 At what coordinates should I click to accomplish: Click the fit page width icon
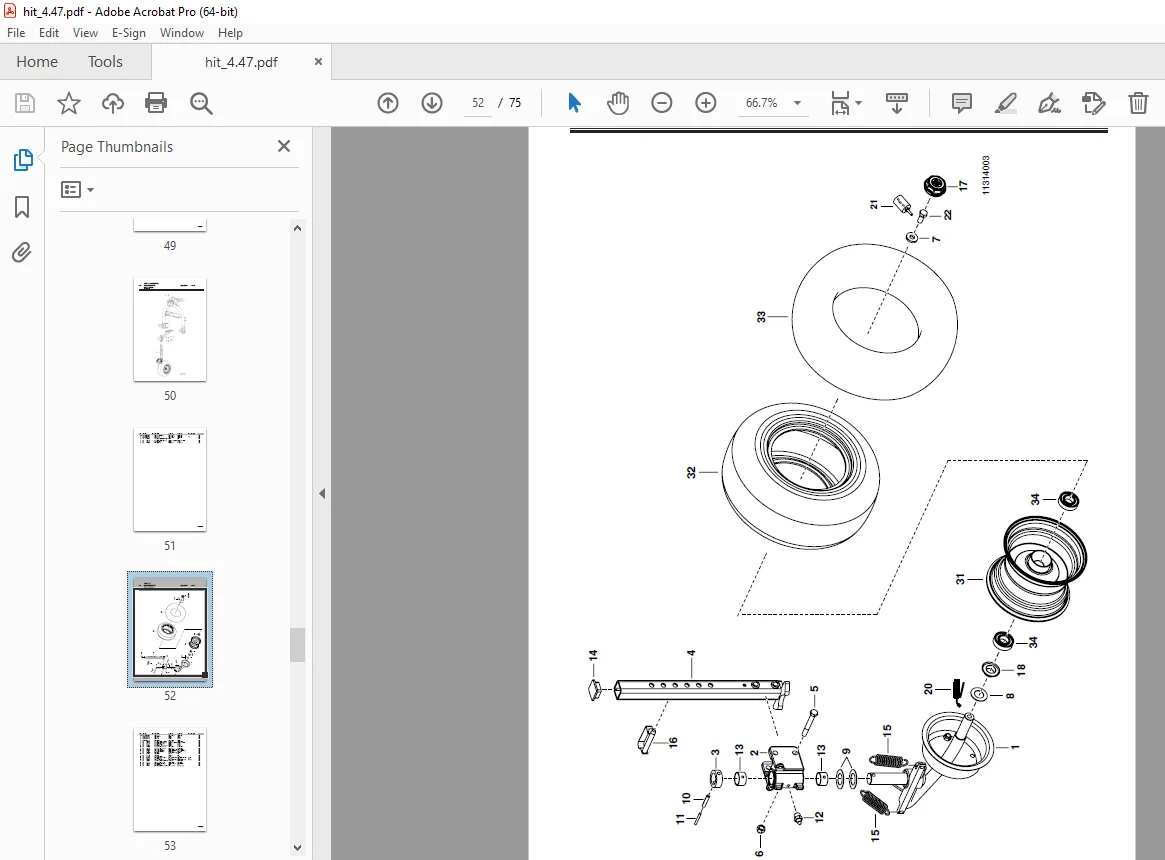click(840, 103)
